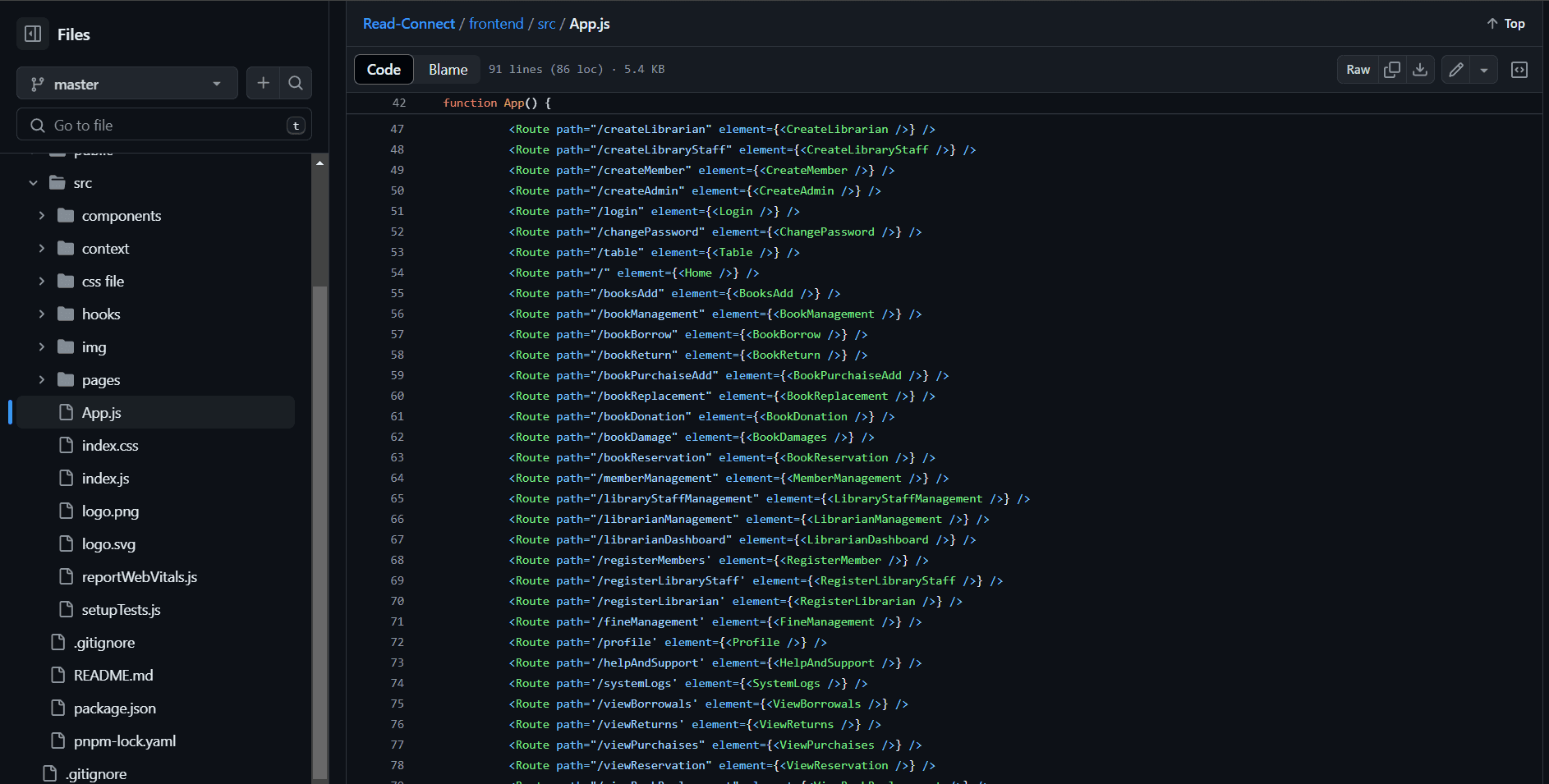
Task: Click the package.json file icon
Action: pyautogui.click(x=58, y=708)
